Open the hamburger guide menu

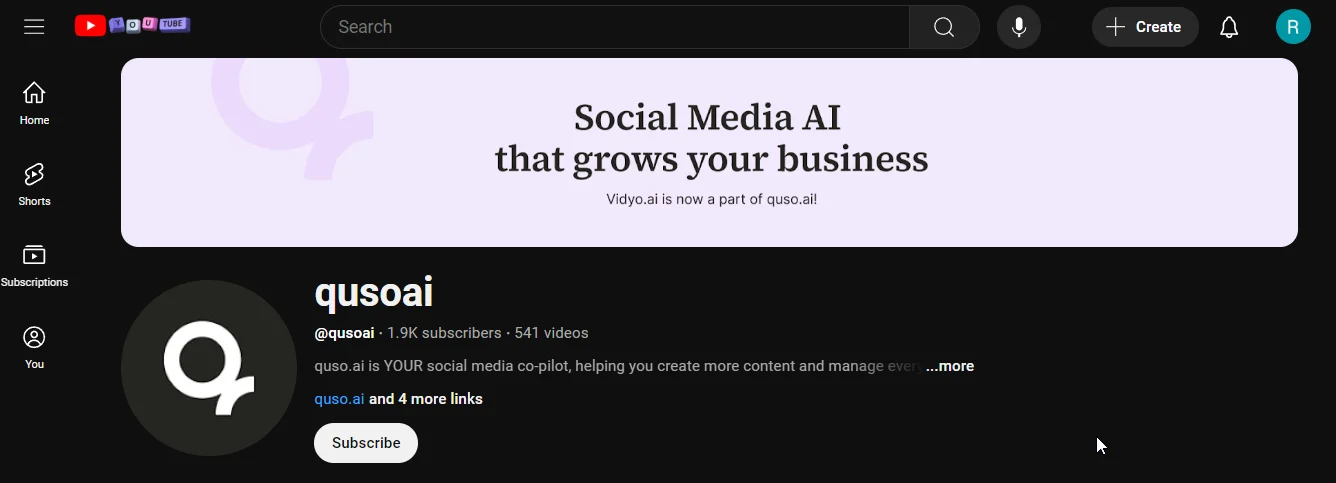34,27
